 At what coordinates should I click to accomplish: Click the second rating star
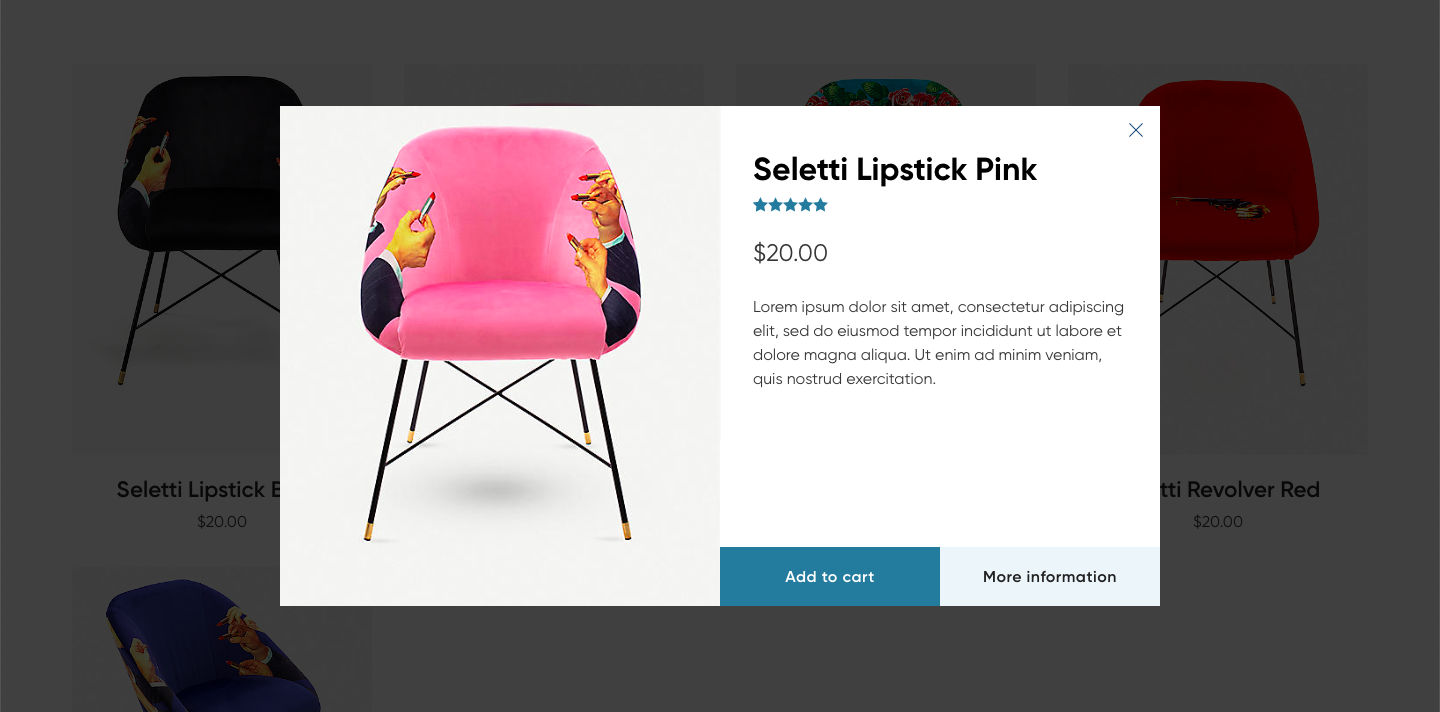pos(775,205)
